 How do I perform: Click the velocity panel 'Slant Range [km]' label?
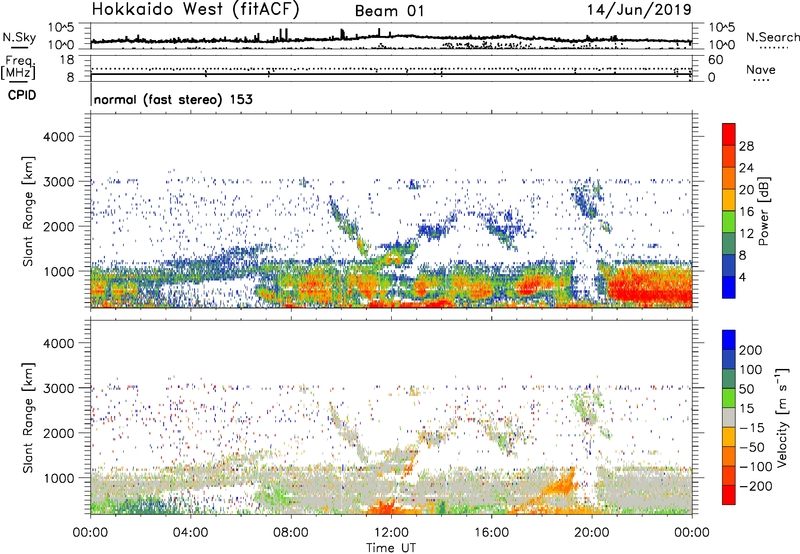click(x=28, y=418)
